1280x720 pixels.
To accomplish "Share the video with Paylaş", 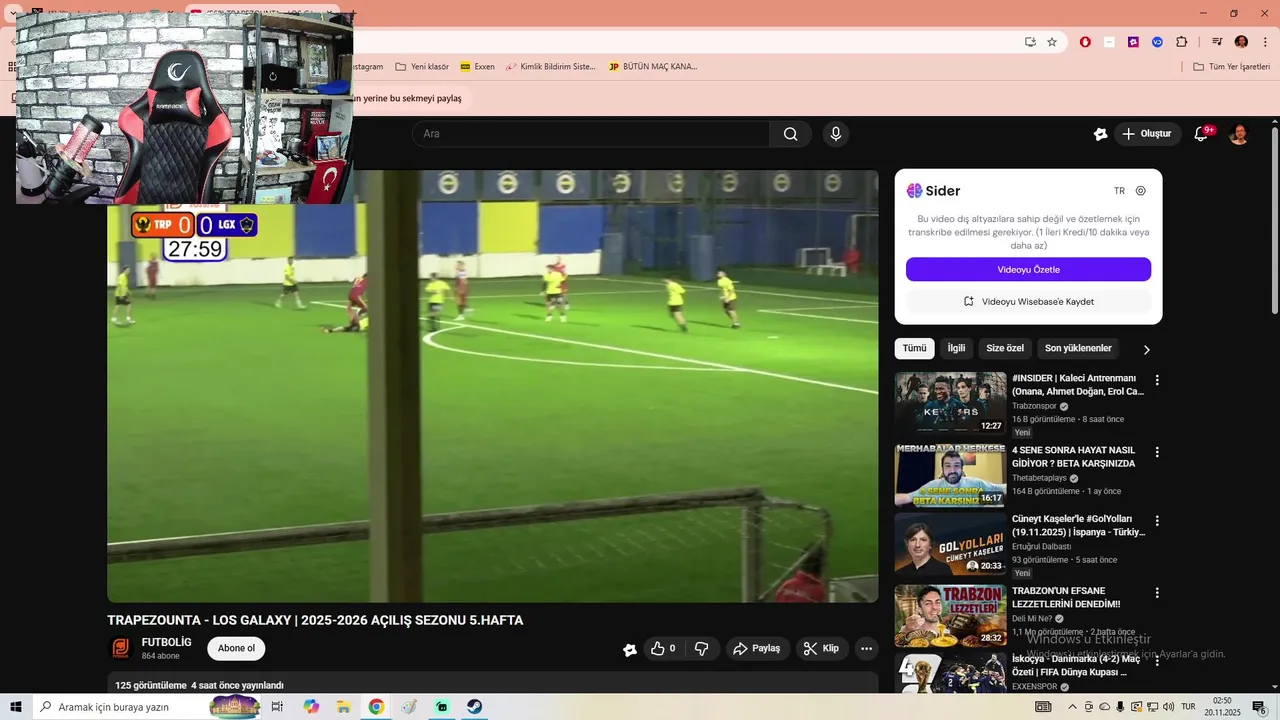I will pos(757,649).
